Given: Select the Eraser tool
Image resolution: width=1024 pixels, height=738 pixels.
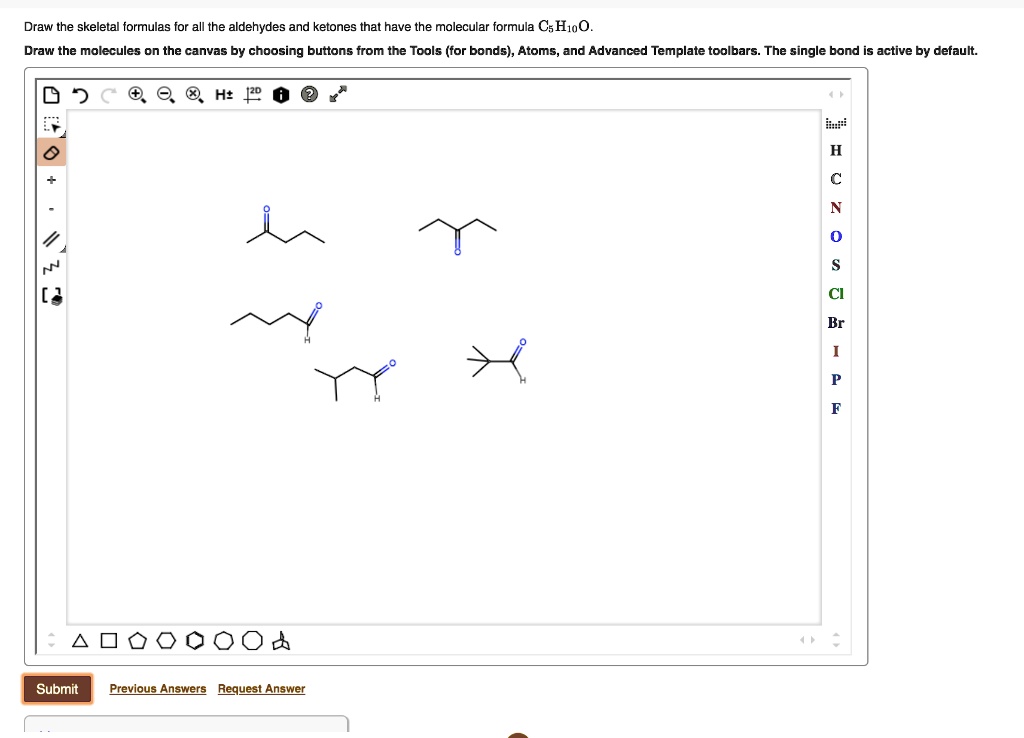Looking at the screenshot, I should (51, 151).
